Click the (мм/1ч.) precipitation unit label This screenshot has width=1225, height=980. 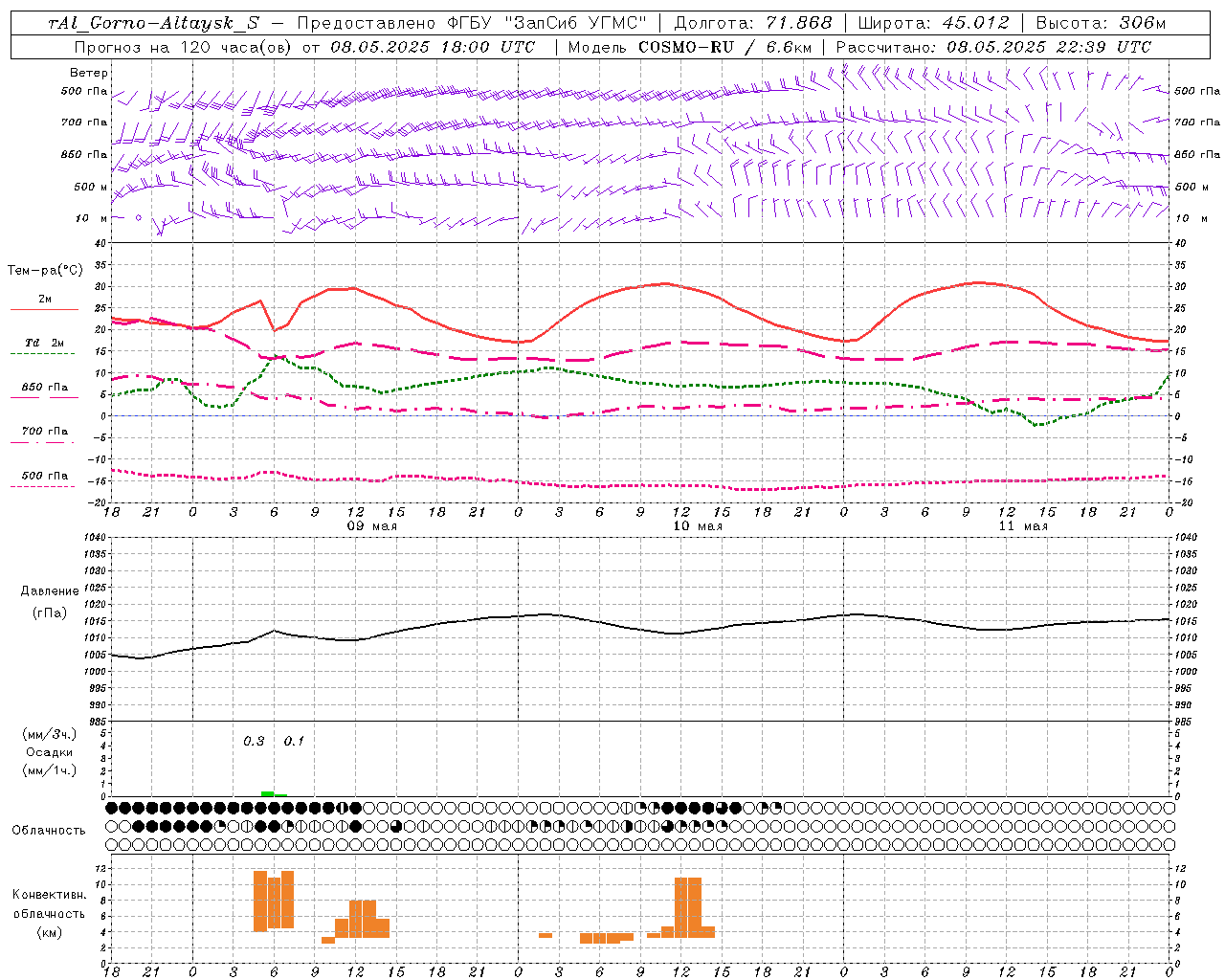(x=49, y=770)
